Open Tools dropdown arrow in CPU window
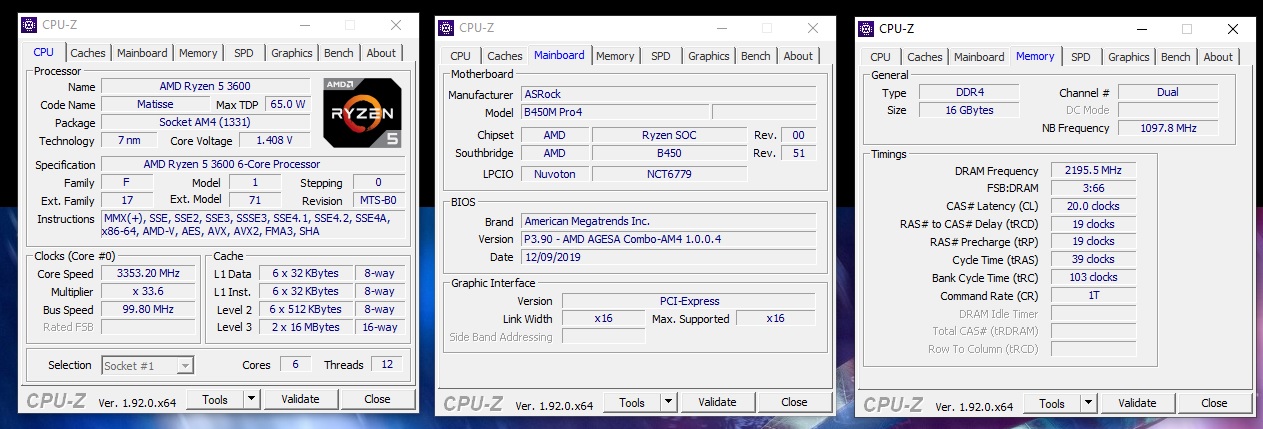The image size is (1263, 429). pos(251,399)
